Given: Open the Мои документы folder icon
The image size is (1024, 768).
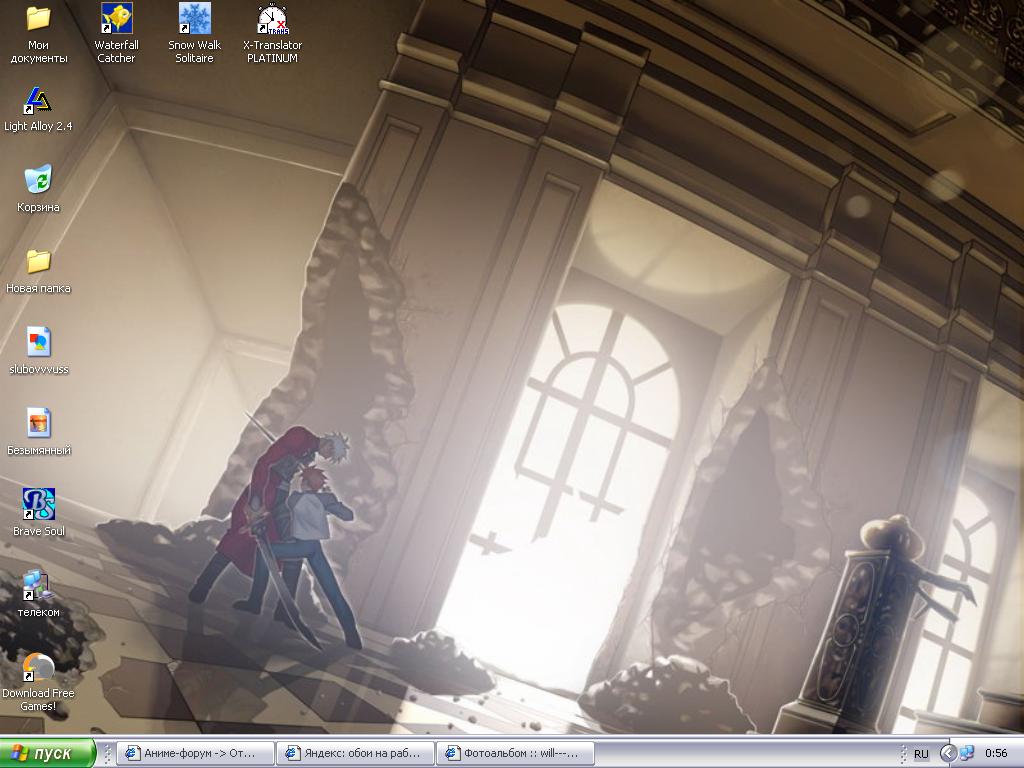Looking at the screenshot, I should click(39, 19).
